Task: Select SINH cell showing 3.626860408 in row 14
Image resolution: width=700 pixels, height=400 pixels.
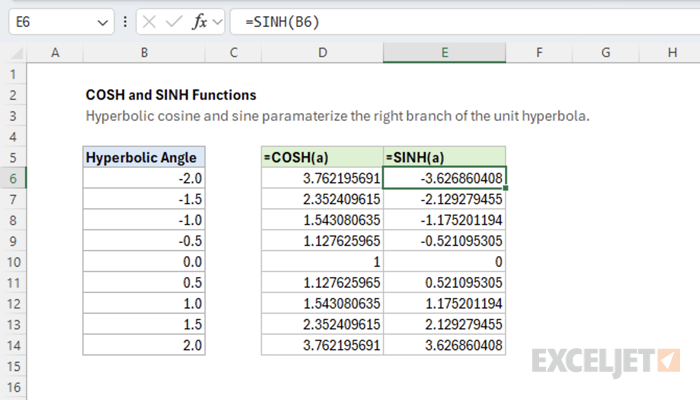Action: pos(445,346)
